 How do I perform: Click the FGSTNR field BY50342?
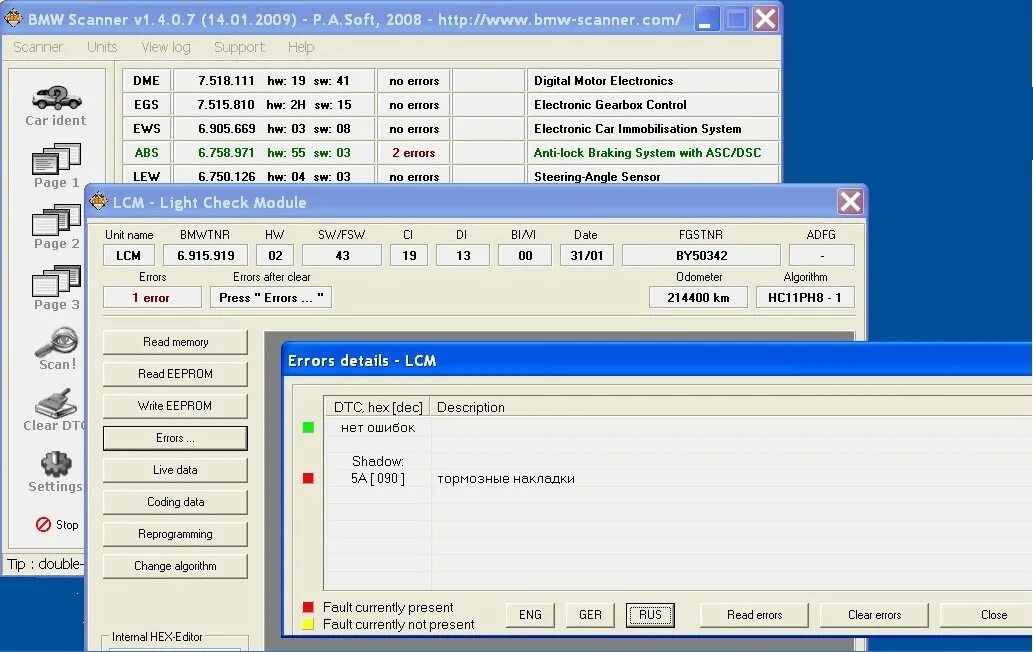(x=701, y=256)
